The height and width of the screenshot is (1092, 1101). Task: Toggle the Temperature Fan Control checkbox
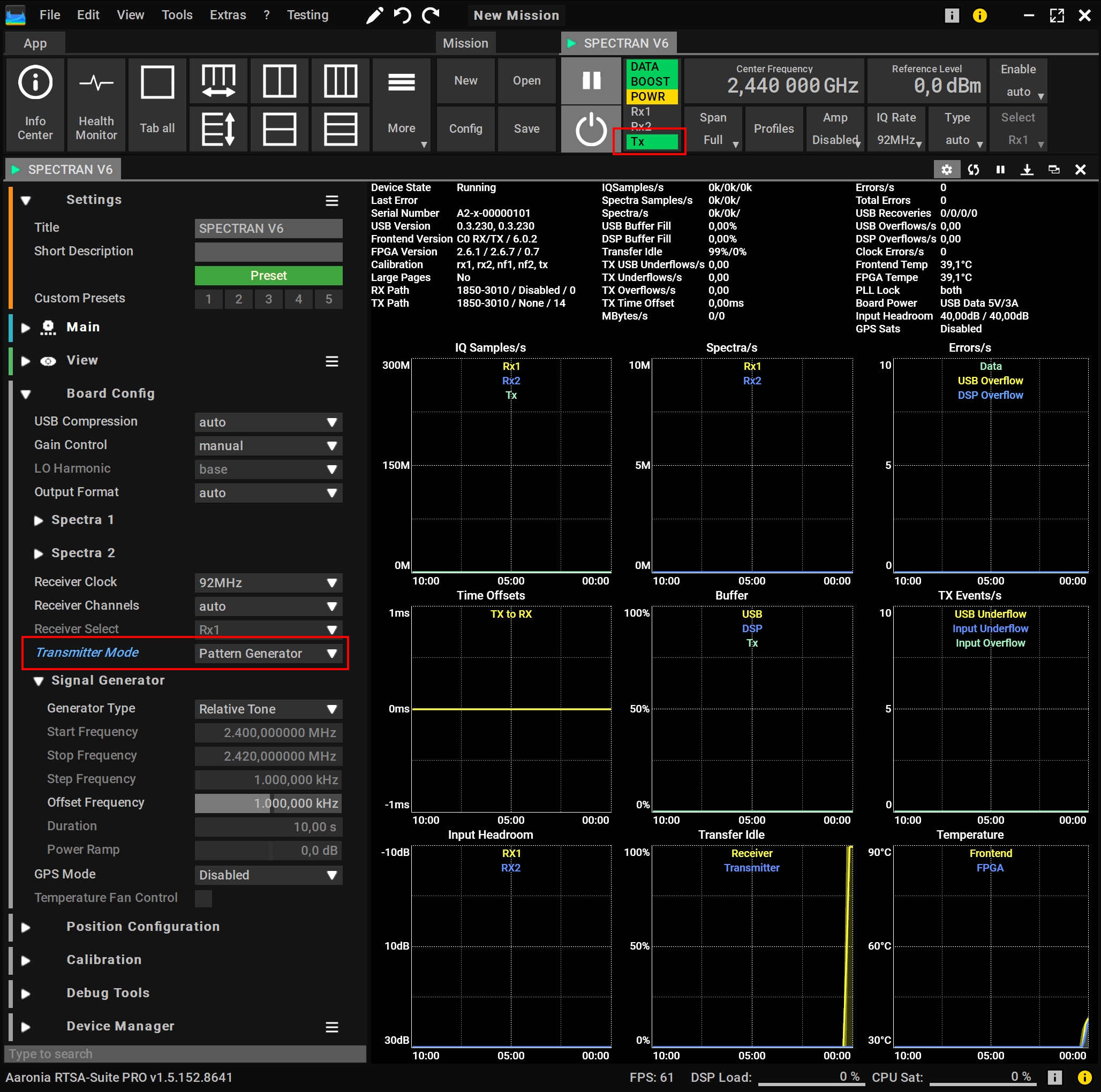[x=203, y=898]
